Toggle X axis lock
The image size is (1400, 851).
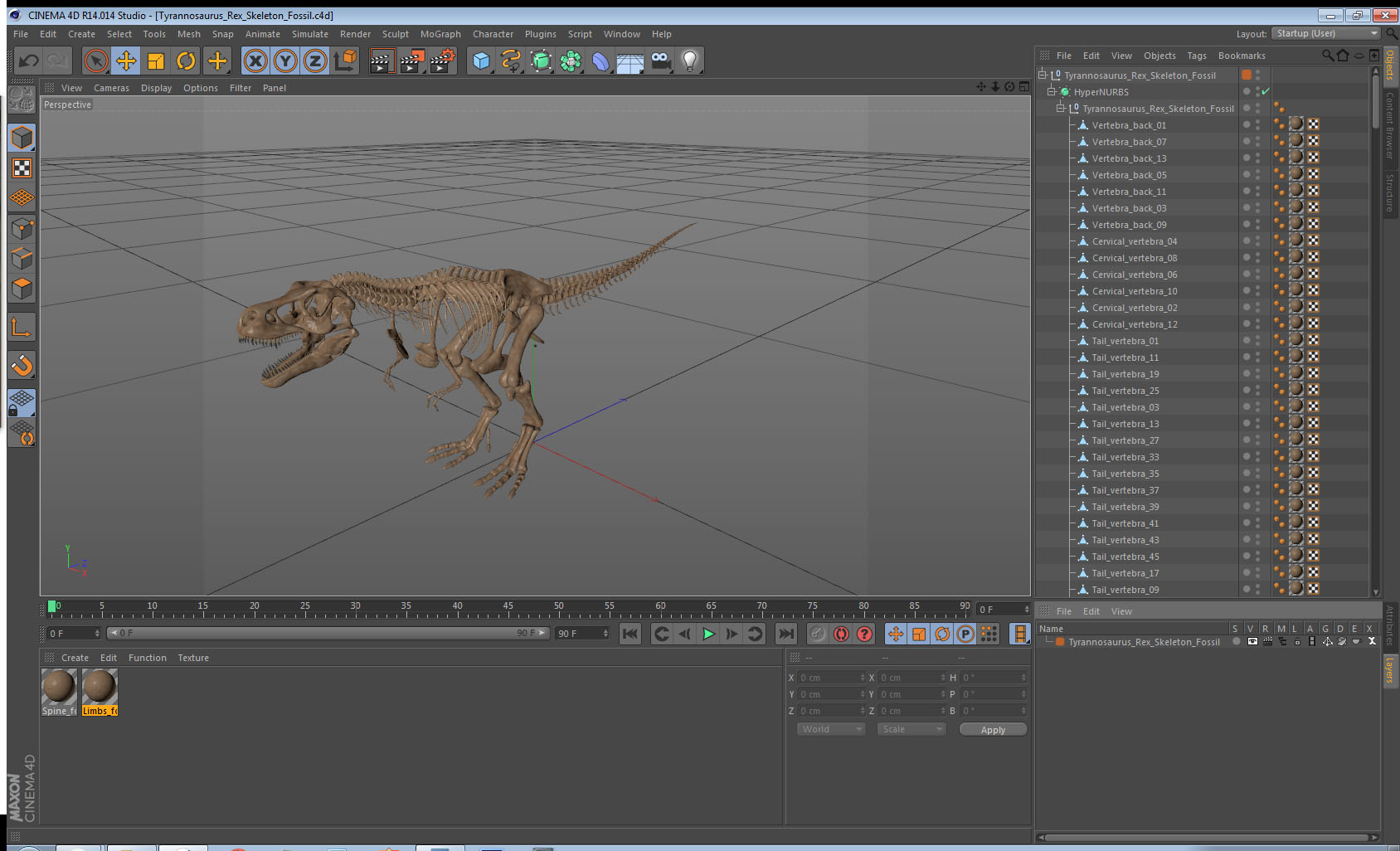[x=255, y=61]
